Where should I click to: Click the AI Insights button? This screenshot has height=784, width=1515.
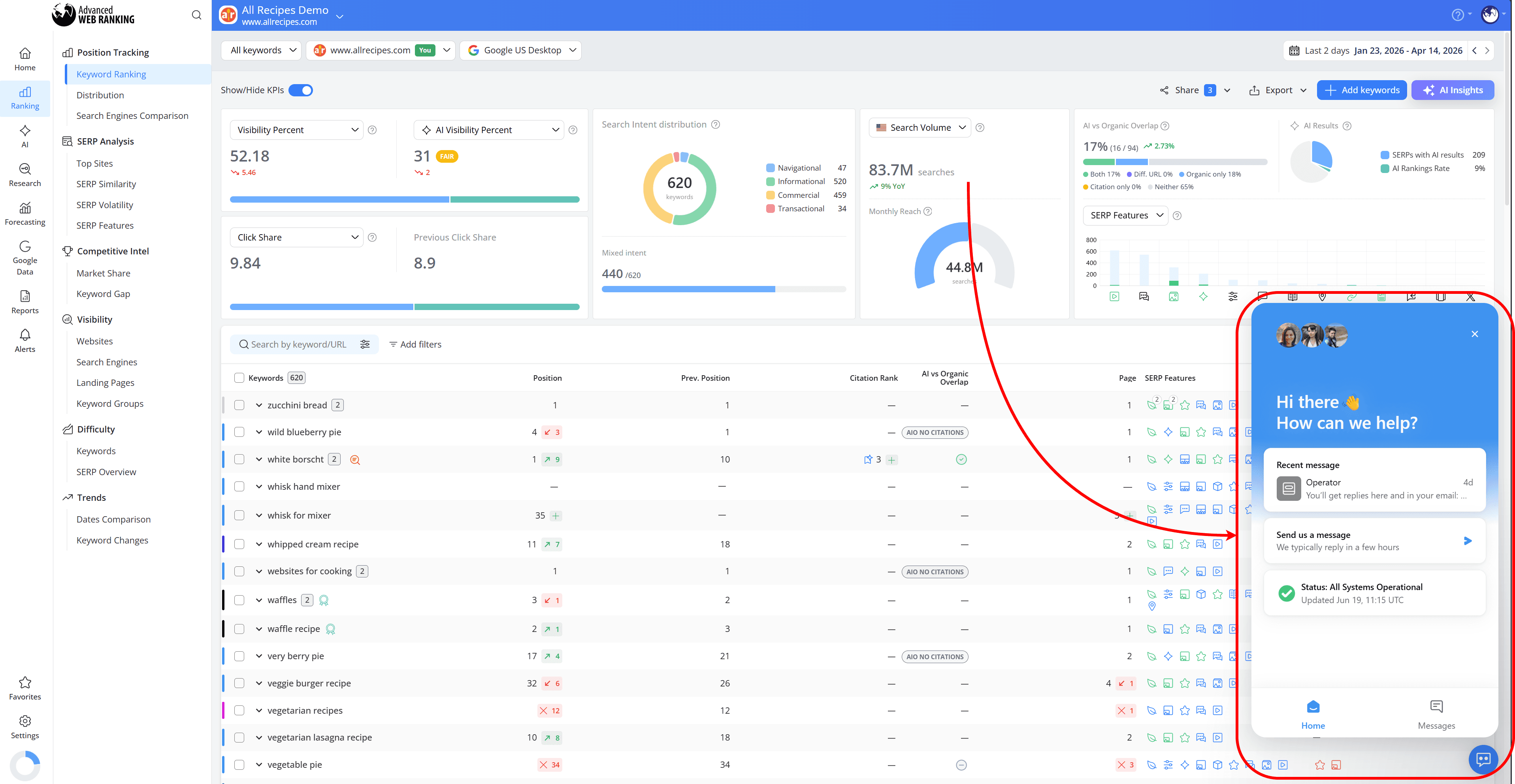click(1453, 90)
